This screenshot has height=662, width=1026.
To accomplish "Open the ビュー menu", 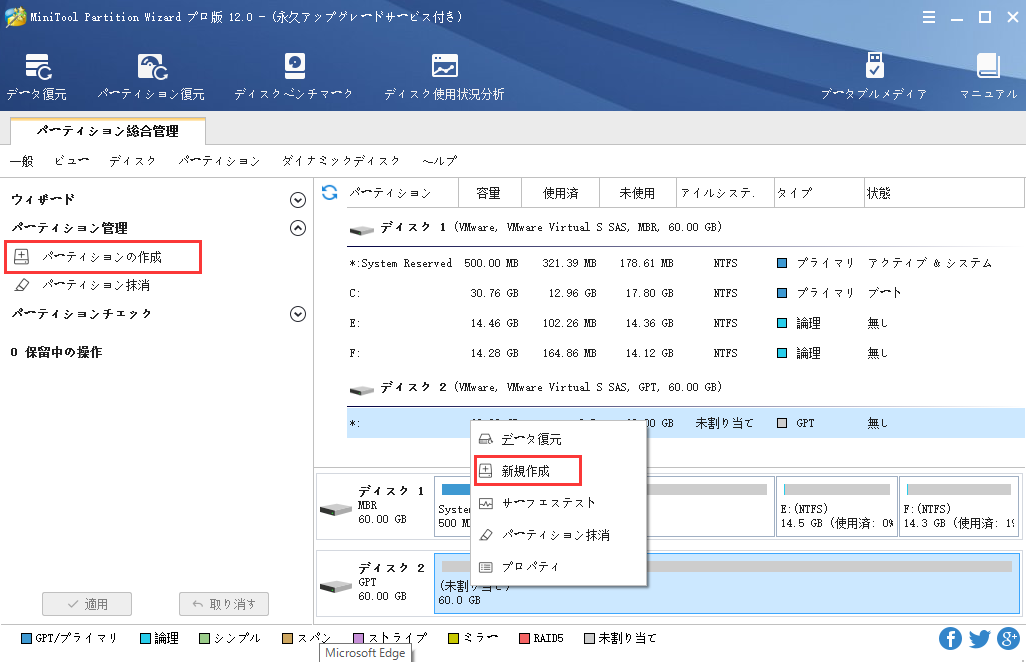I will (x=72, y=161).
